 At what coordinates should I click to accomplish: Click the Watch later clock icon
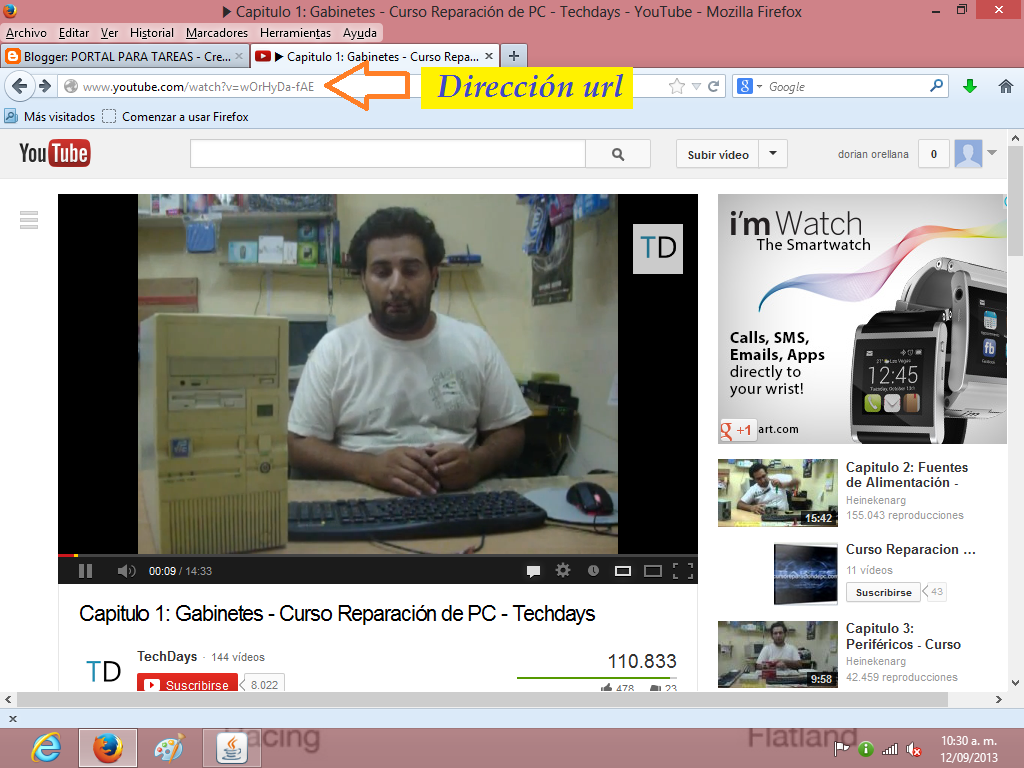(x=593, y=571)
